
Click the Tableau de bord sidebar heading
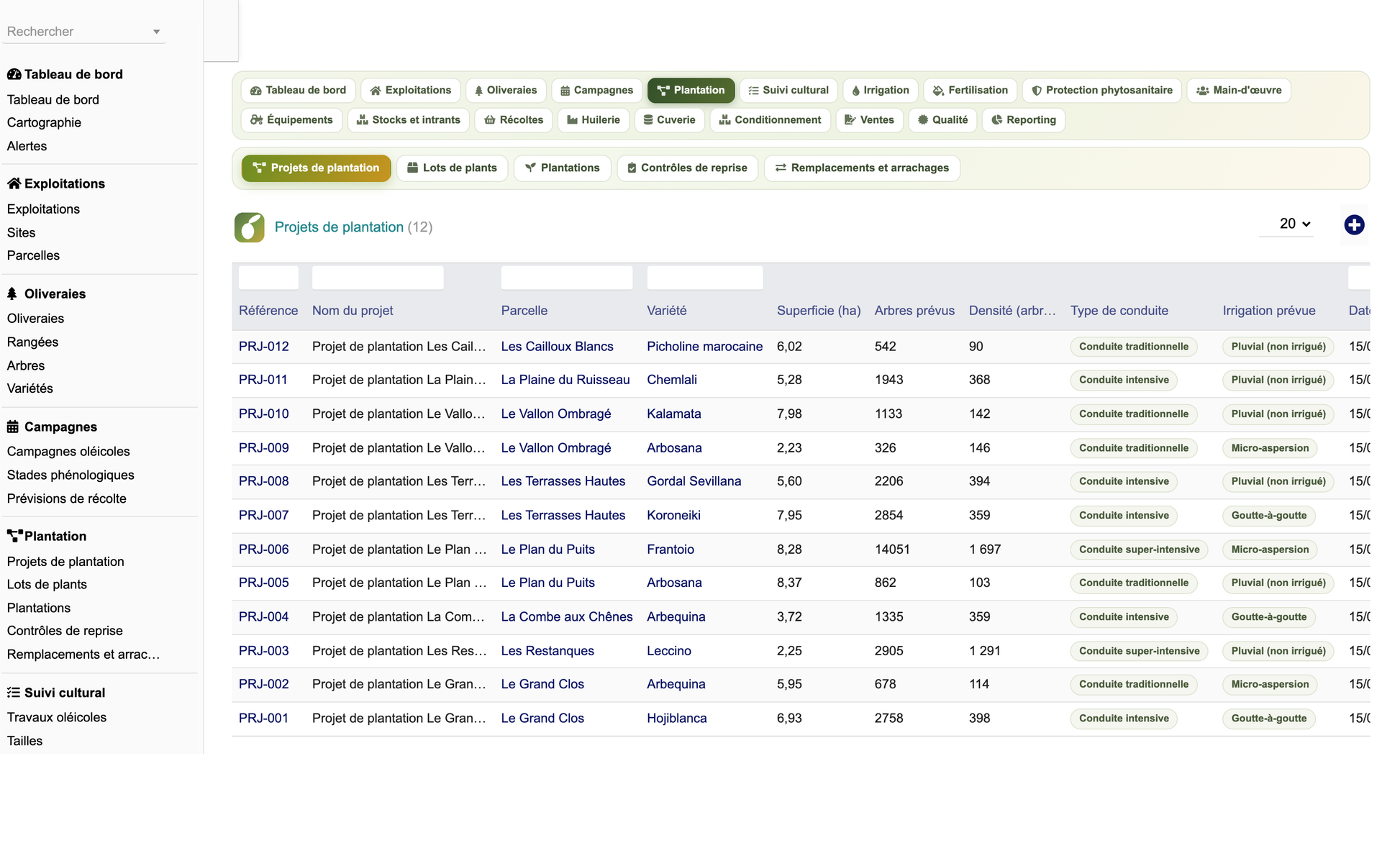click(x=65, y=75)
